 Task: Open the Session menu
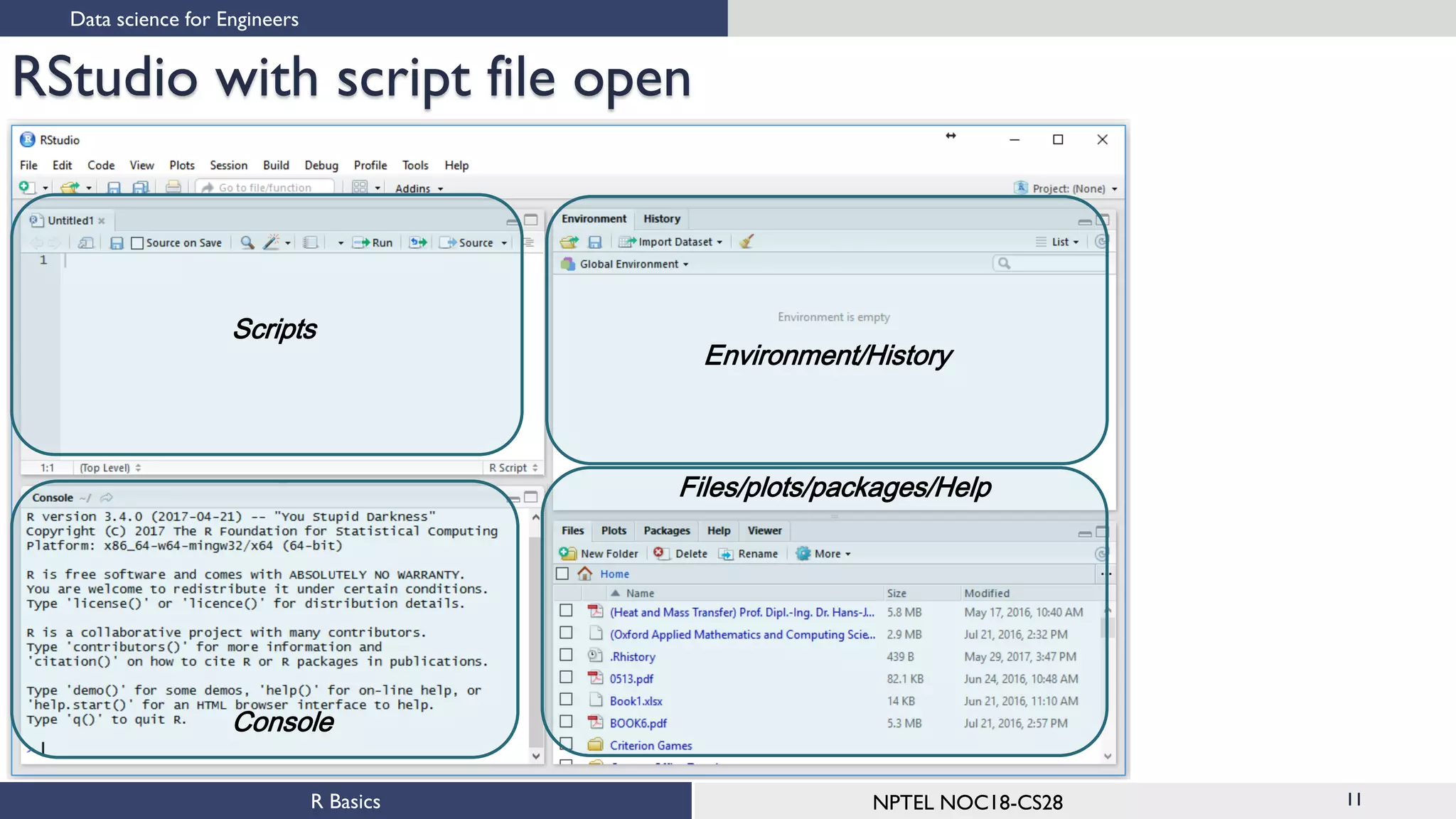pyautogui.click(x=228, y=165)
